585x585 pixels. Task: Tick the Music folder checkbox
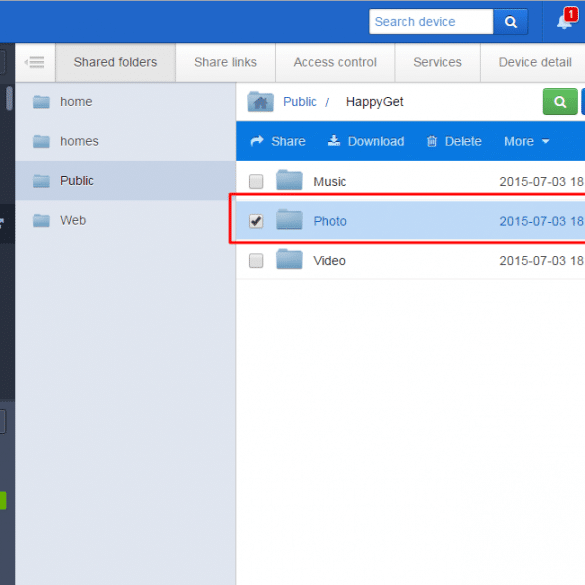pos(256,181)
